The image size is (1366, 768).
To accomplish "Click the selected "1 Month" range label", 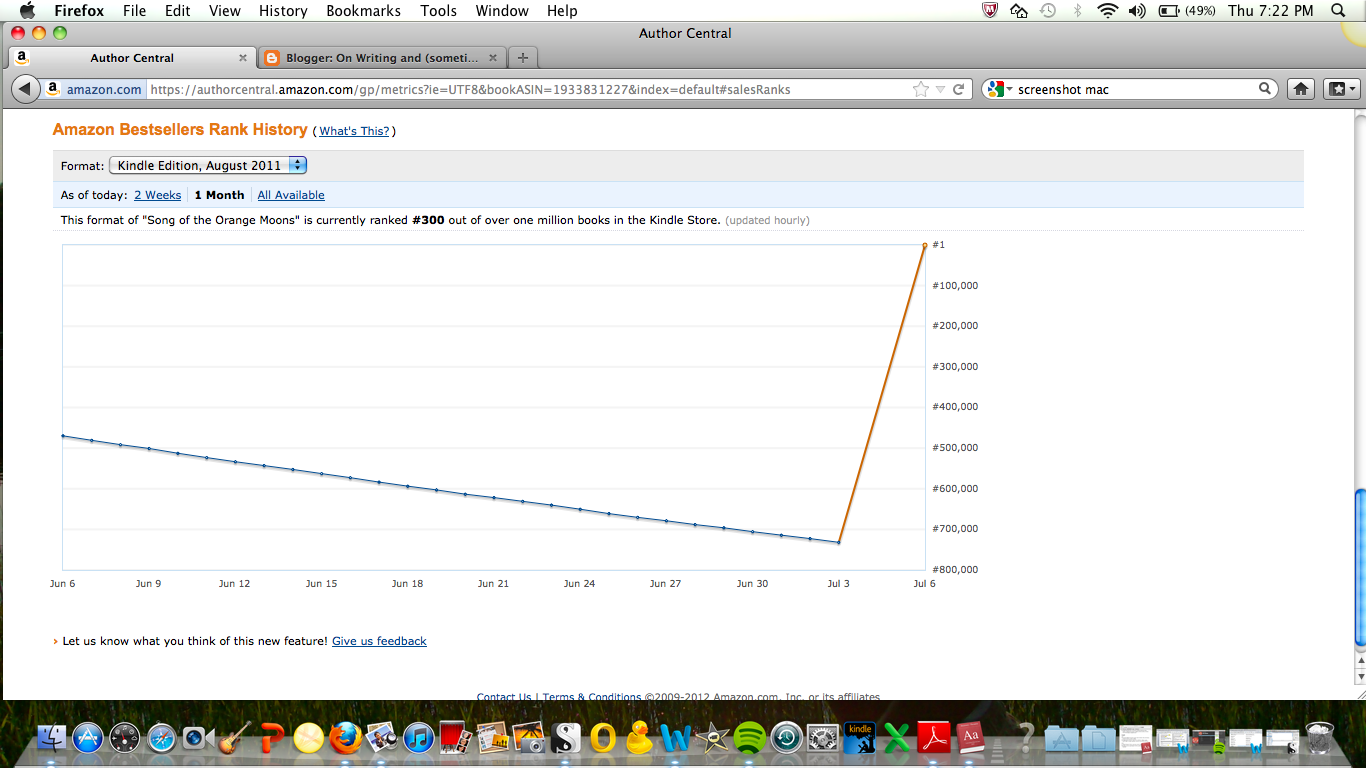I will pyautogui.click(x=219, y=195).
